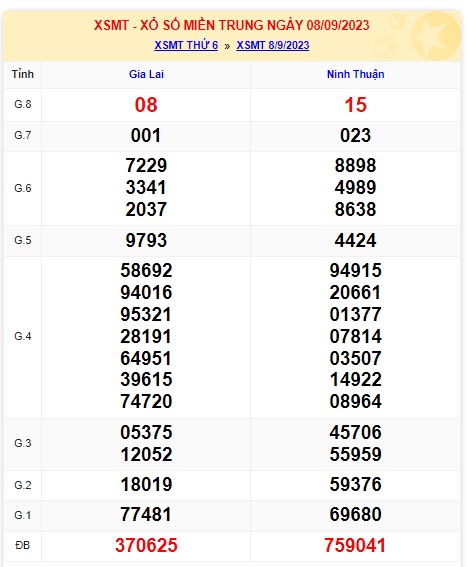Click Ninh Thuận G.5 number 4424

tap(356, 240)
